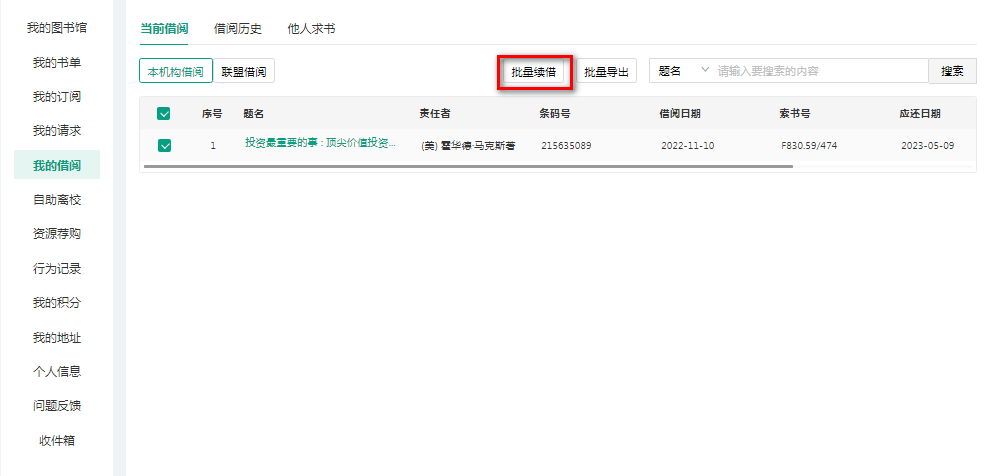Screen dimensions: 984x476
Task: Toggle the select-all header checkbox
Action: (164, 114)
